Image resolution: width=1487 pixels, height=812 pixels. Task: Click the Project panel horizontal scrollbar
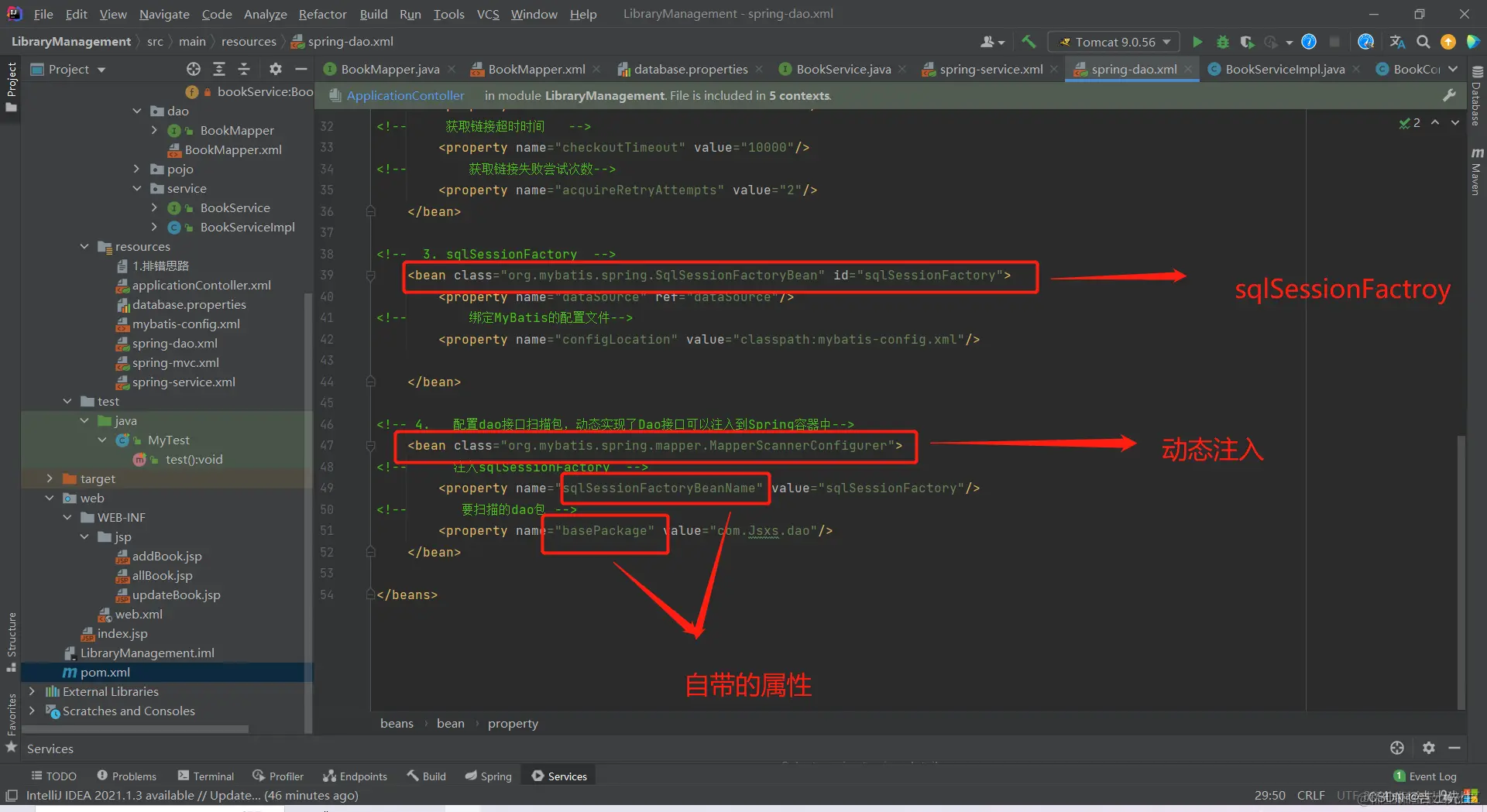(136, 728)
